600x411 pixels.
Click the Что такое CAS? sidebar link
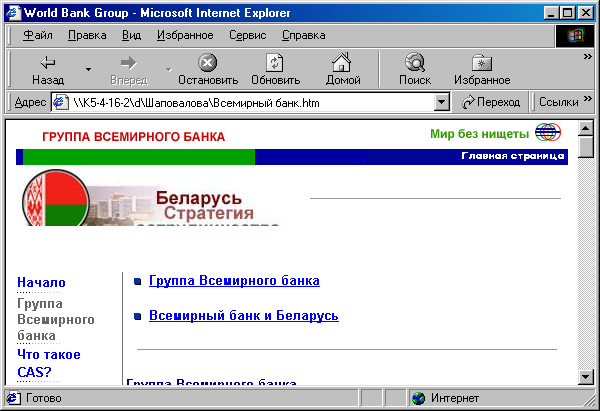tap(49, 363)
